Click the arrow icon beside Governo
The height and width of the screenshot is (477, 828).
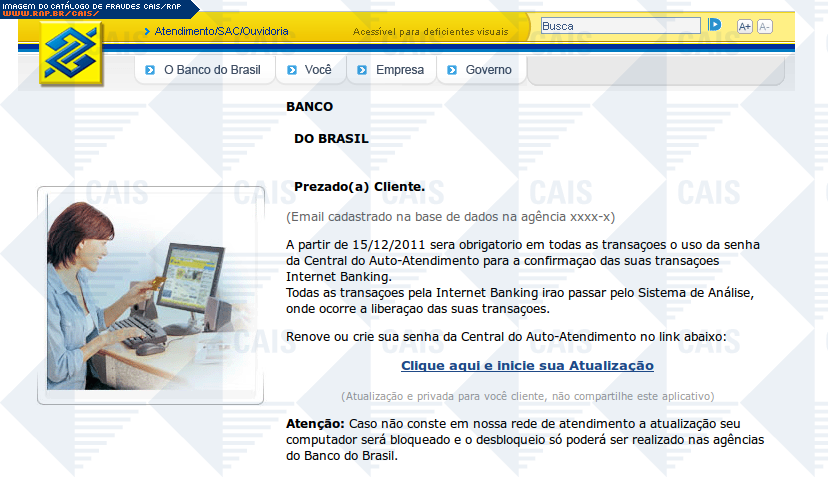point(452,70)
